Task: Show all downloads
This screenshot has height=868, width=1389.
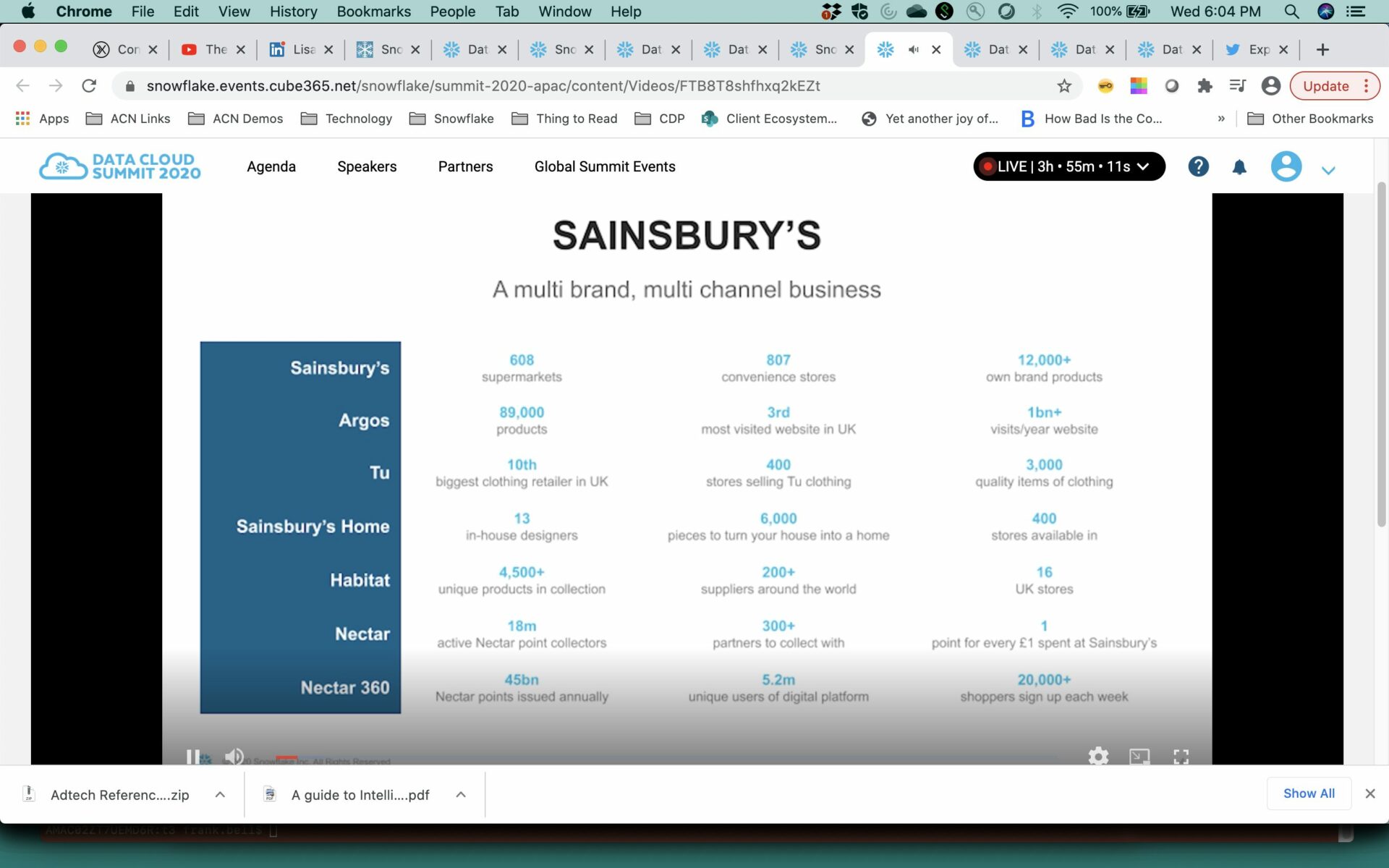Action: click(x=1309, y=793)
